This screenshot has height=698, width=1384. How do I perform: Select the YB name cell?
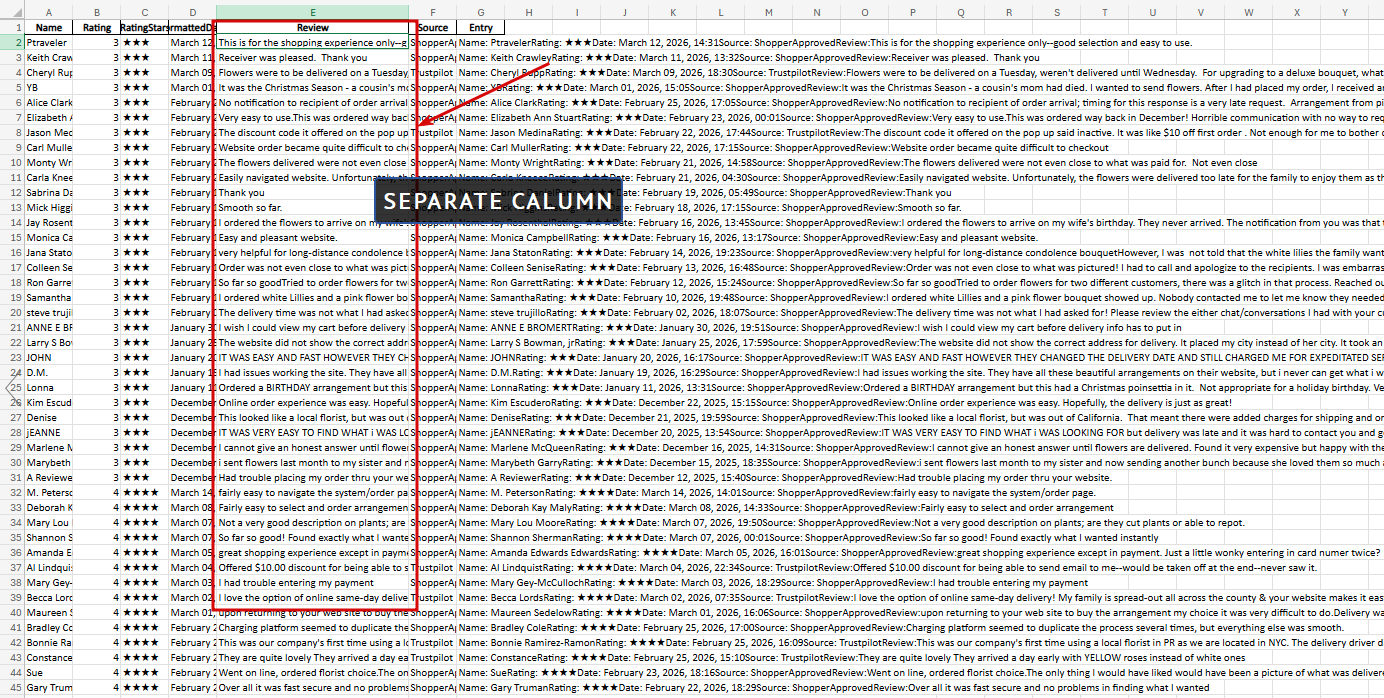point(48,87)
